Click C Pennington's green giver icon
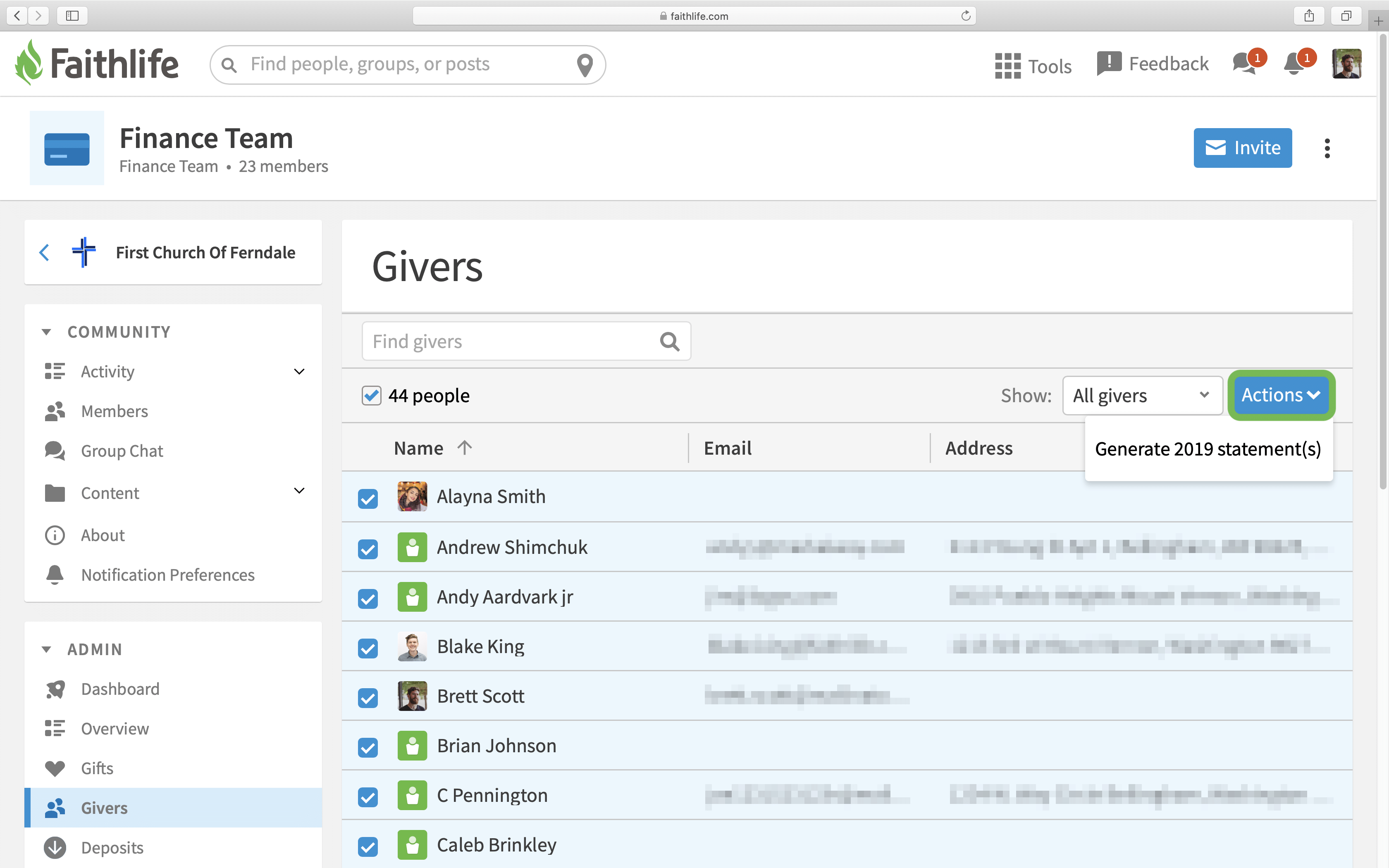Screen dimensions: 1389x868 coord(412,795)
